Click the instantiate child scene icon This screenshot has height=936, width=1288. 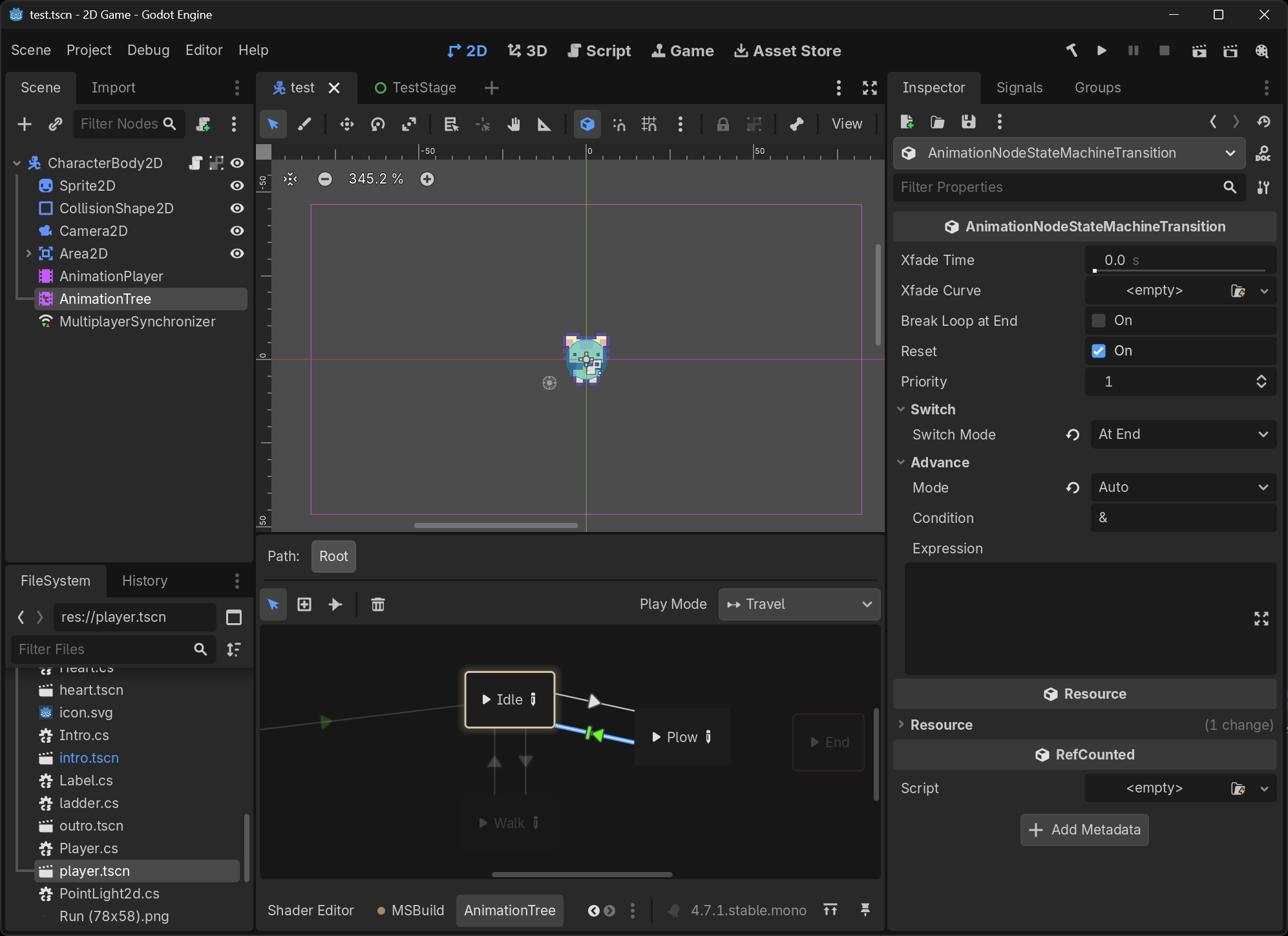pos(56,124)
